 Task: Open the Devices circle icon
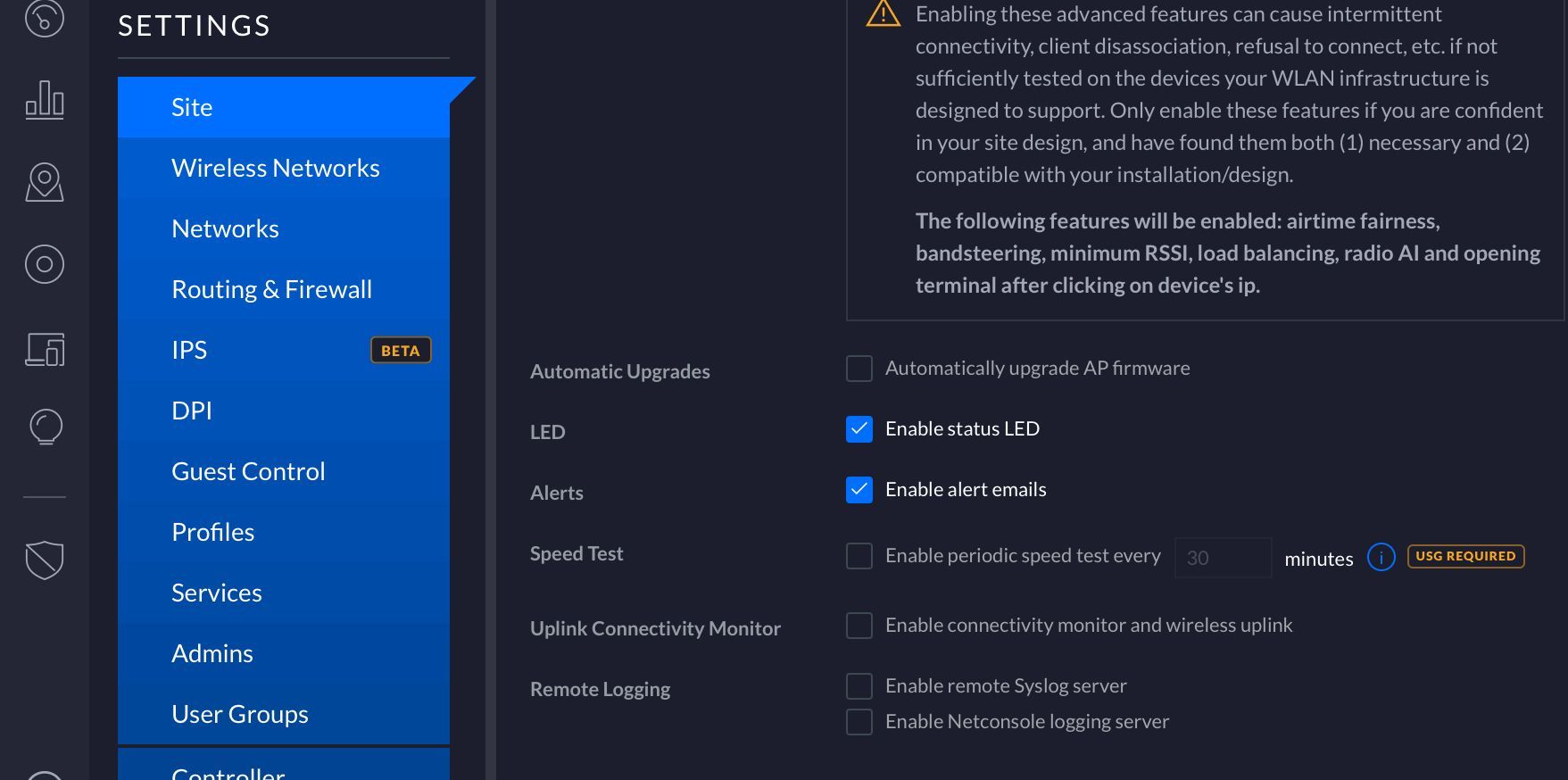[x=45, y=264]
